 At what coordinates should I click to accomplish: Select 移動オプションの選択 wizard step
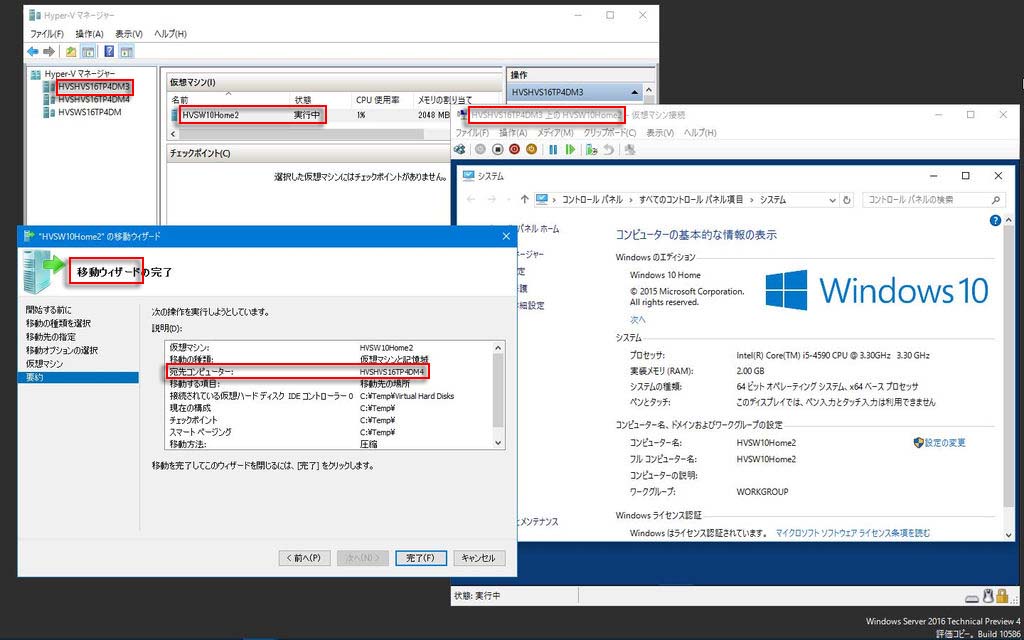point(62,351)
